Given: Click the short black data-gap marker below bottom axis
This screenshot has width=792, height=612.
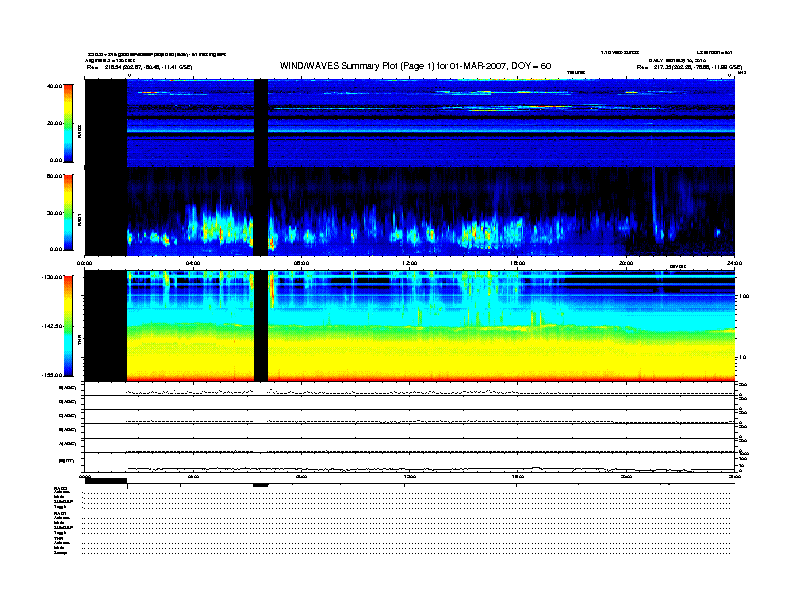Looking at the screenshot, I should [261, 485].
